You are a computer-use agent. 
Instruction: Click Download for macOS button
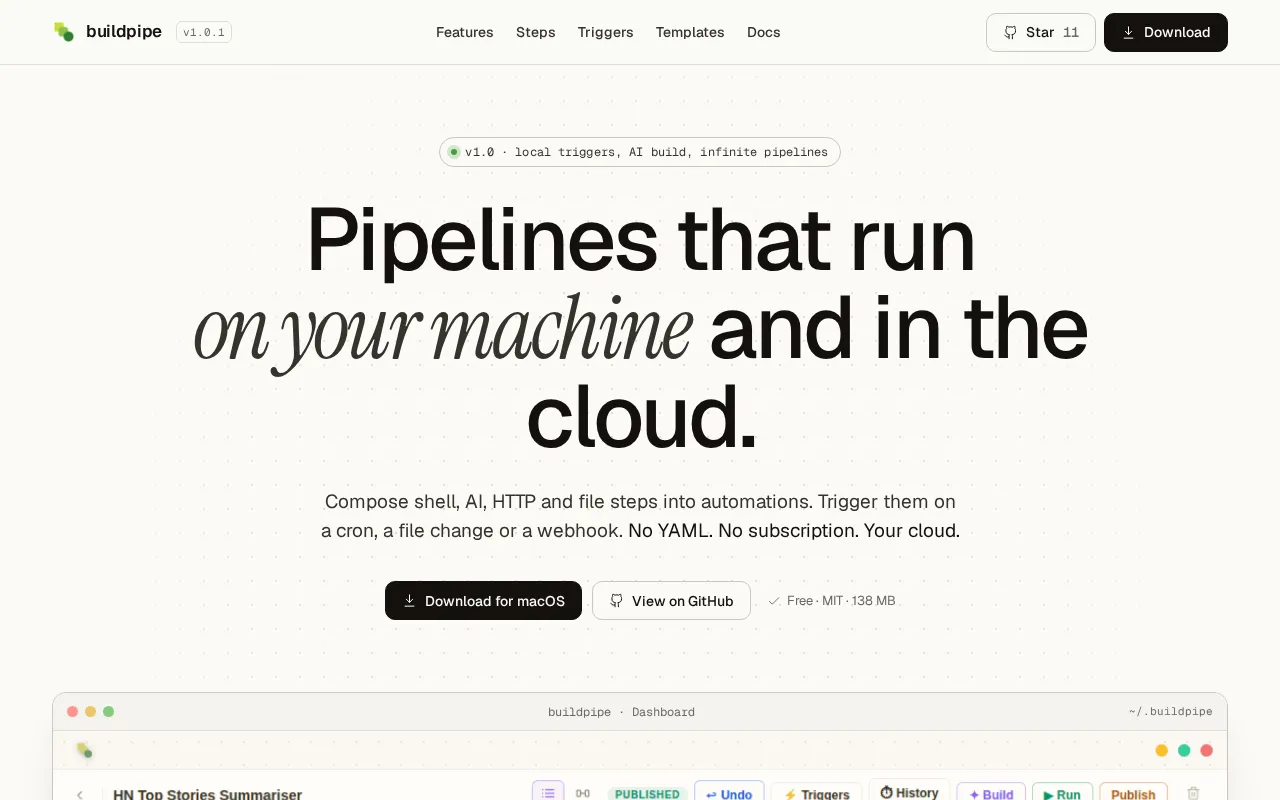pos(483,601)
